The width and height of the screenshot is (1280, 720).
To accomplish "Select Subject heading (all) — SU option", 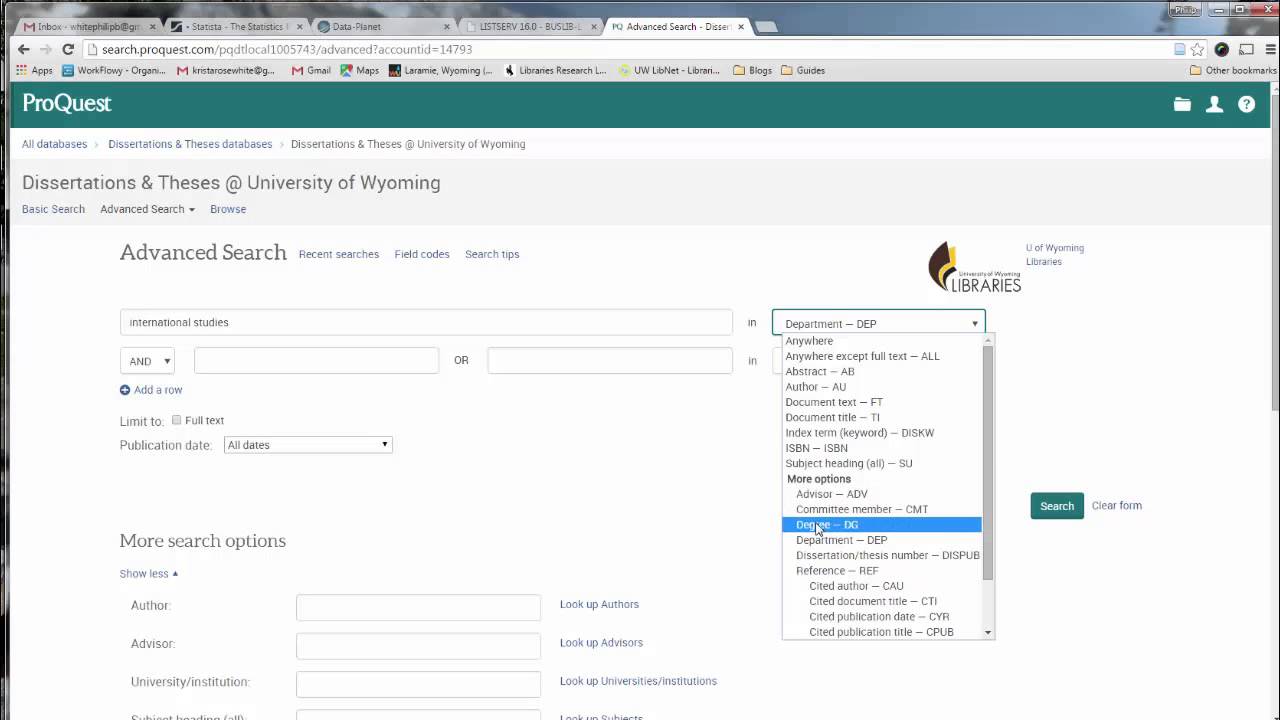I will click(881, 464).
